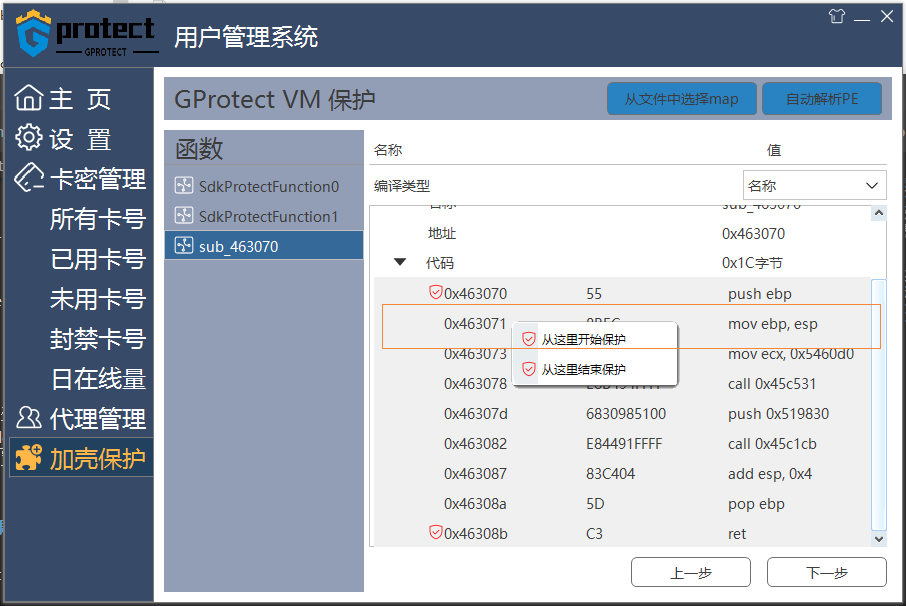Screen dimensions: 906x606
Task: Select 加壳保护 in sidebar
Action: click(x=81, y=458)
